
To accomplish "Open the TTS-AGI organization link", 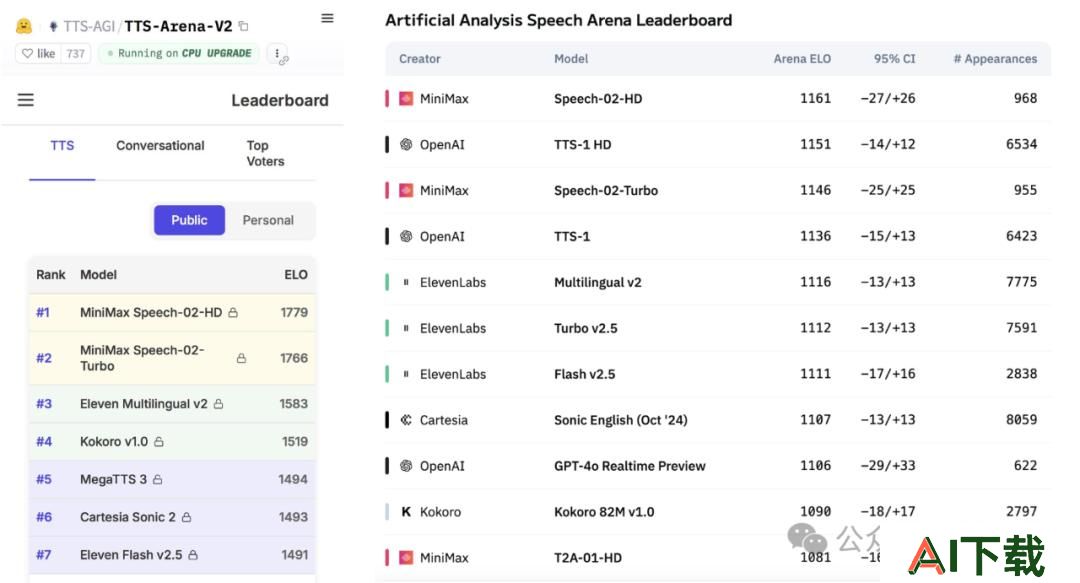I will [89, 26].
